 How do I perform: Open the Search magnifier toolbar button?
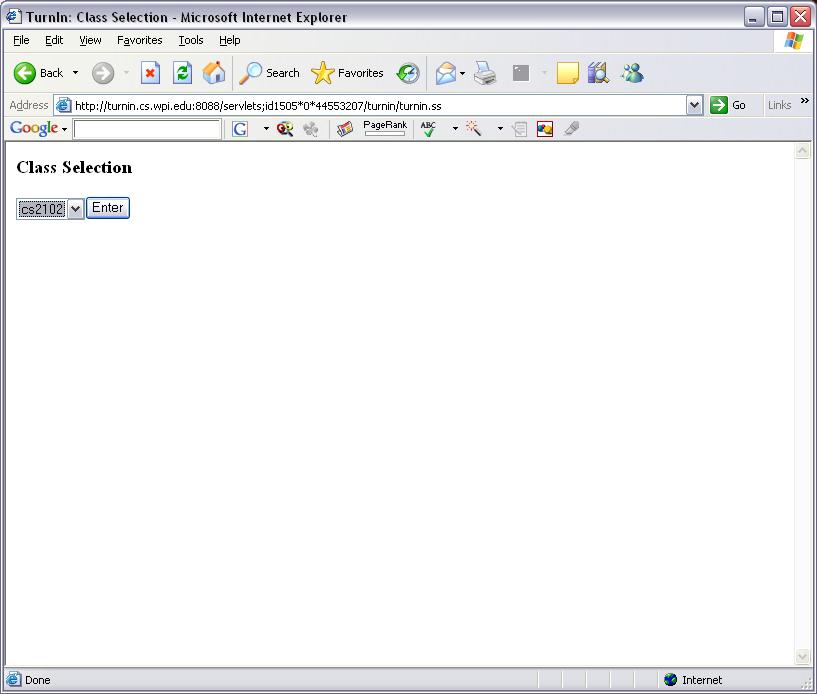269,73
